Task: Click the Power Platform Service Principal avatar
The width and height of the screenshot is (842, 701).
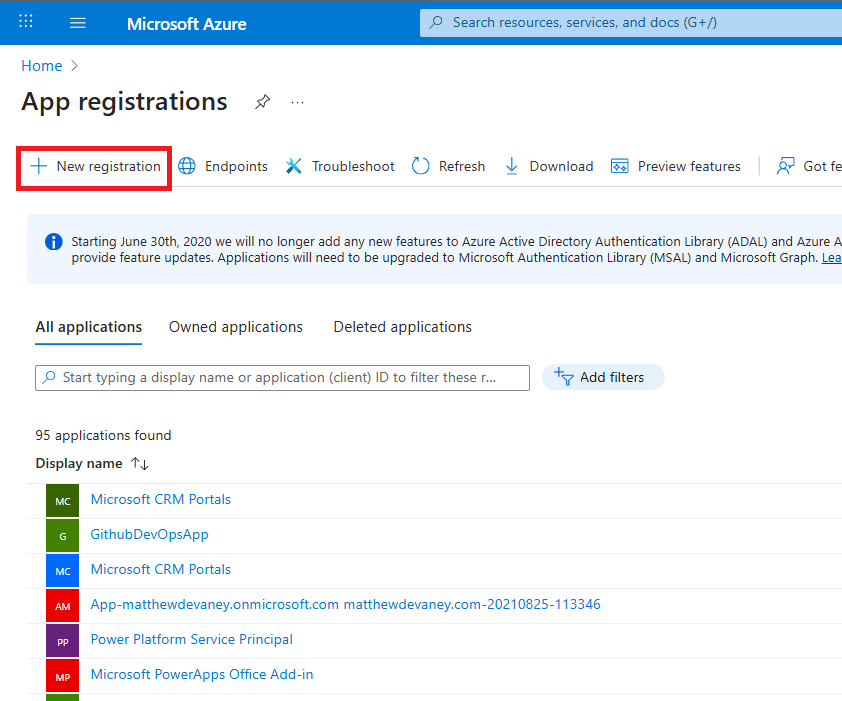Action: click(x=62, y=640)
